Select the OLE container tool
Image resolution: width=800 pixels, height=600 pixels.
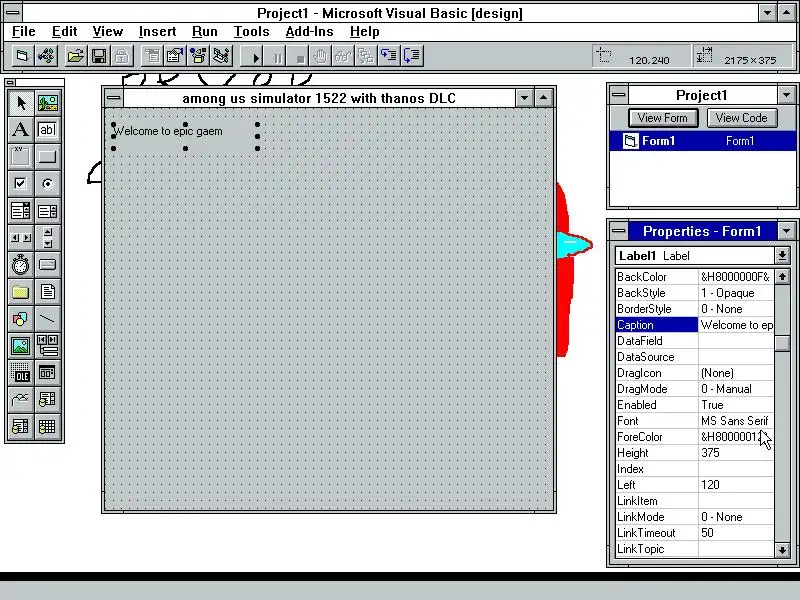pyautogui.click(x=21, y=373)
